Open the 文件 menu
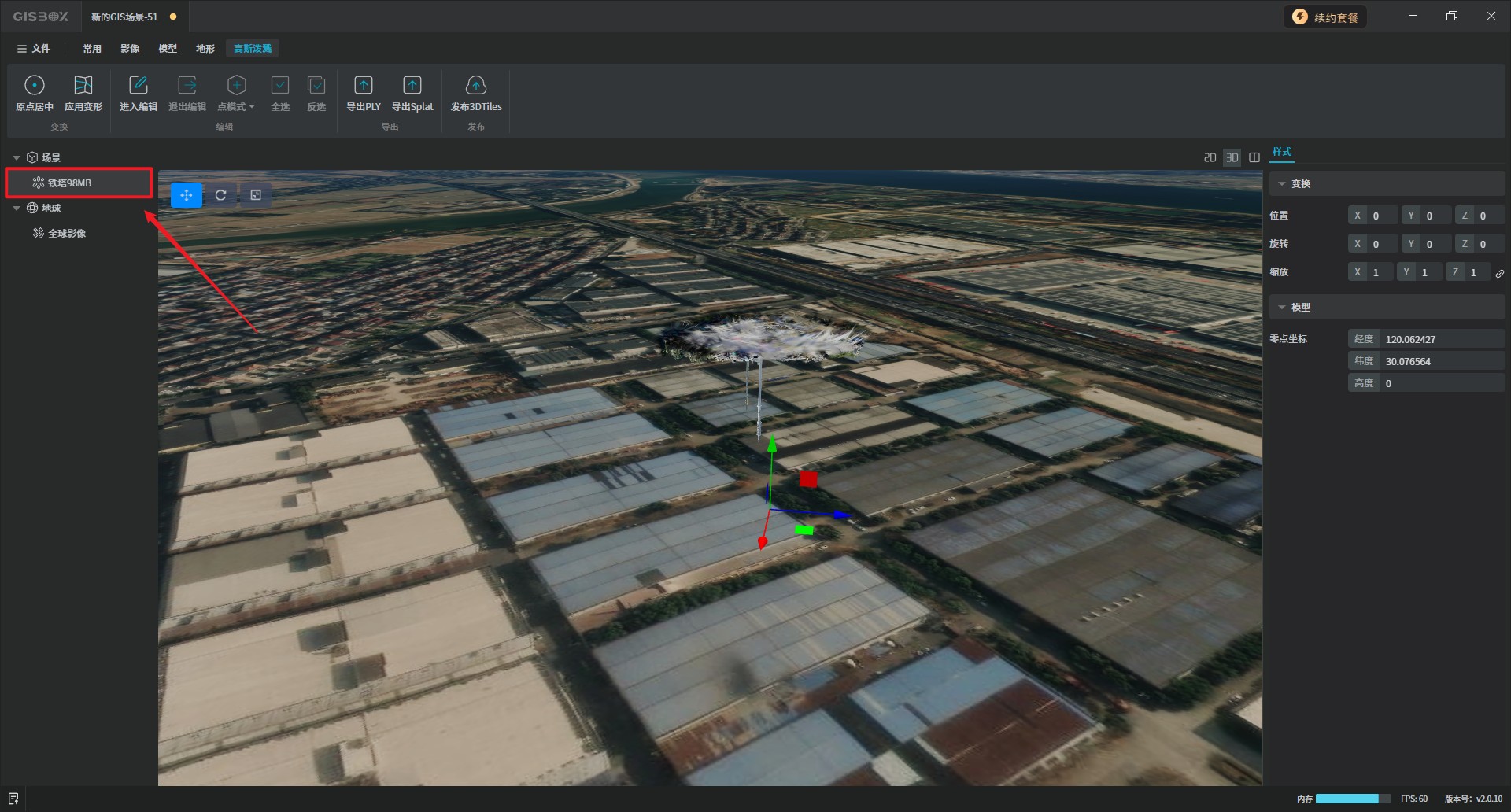This screenshot has height=812, width=1511. [x=34, y=49]
